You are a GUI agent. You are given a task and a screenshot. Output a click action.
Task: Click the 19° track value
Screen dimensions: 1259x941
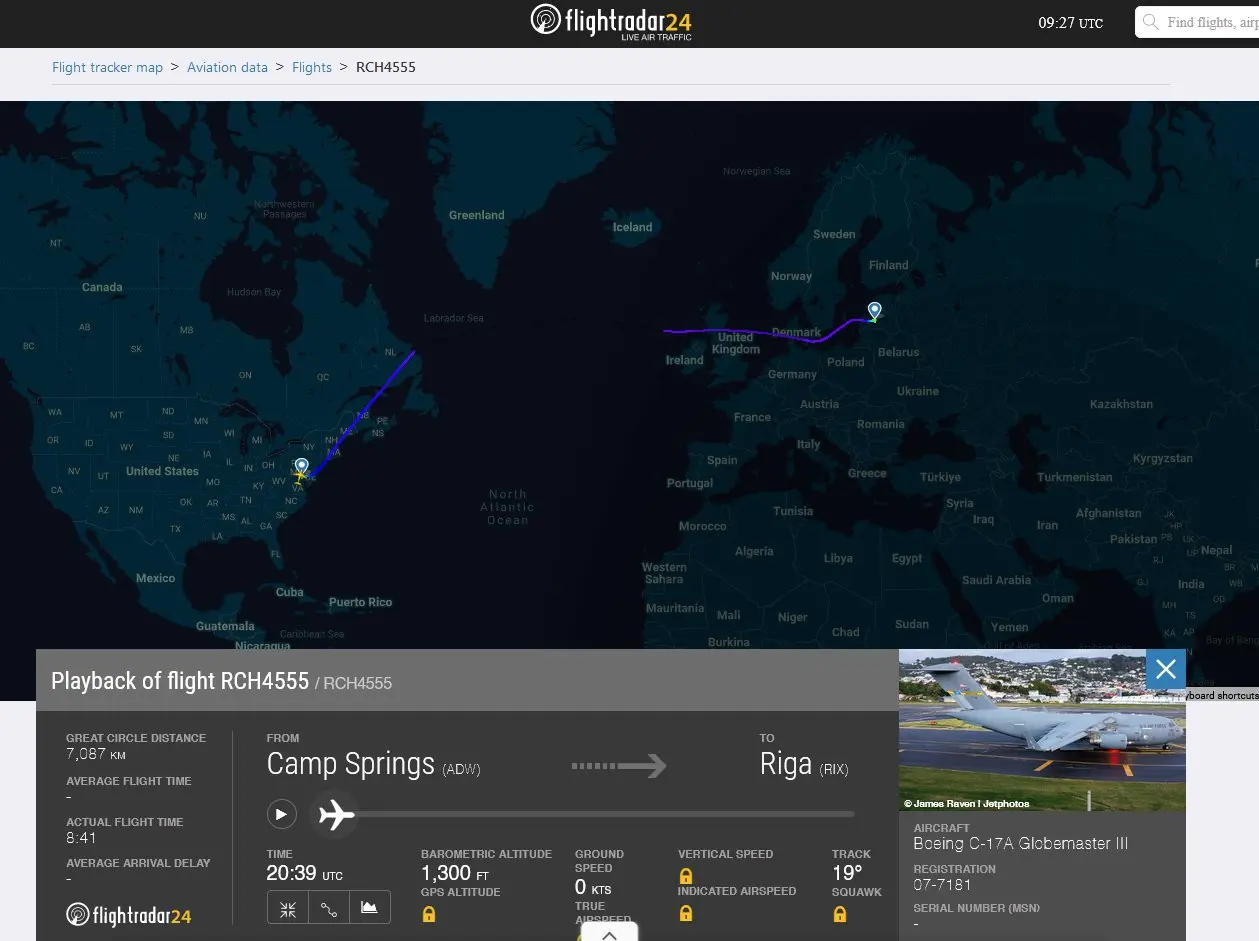[x=847, y=873]
